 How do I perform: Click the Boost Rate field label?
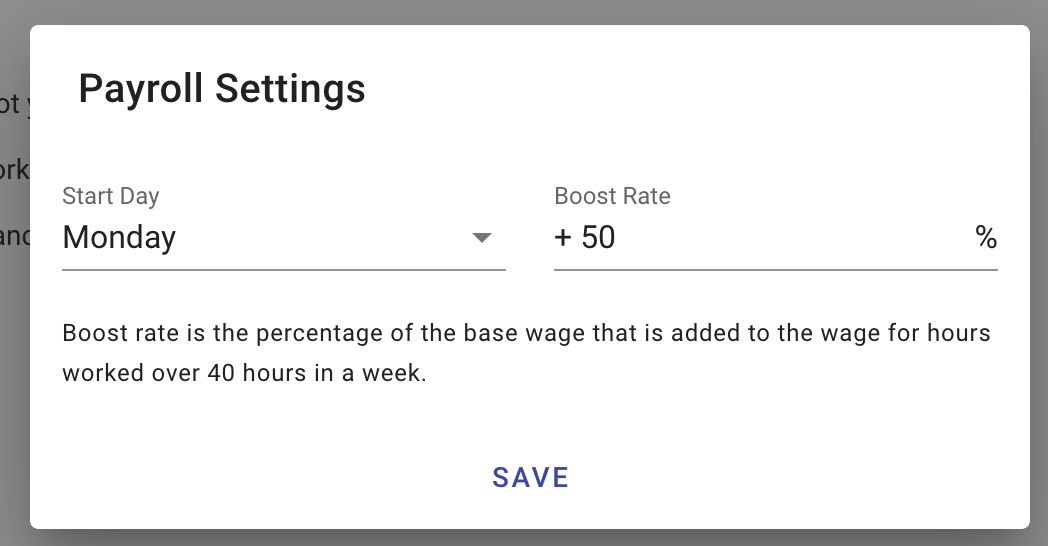point(612,196)
